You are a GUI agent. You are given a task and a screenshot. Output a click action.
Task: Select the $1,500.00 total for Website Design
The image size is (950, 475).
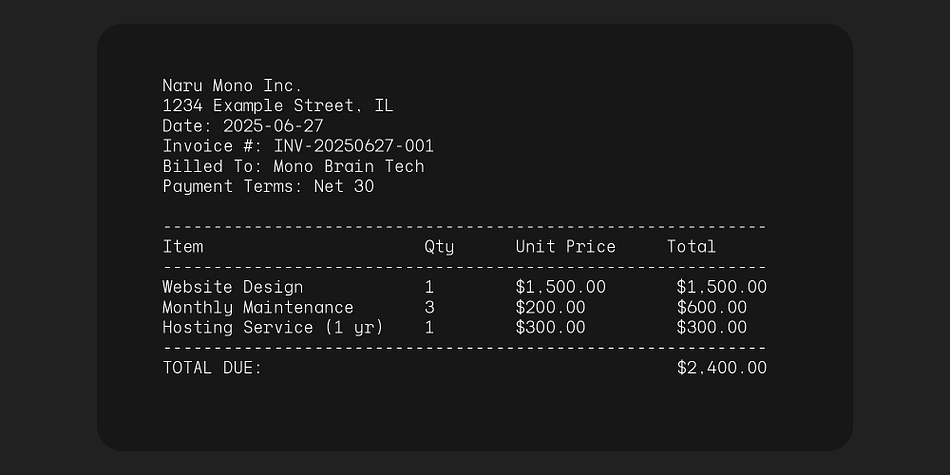pos(722,287)
